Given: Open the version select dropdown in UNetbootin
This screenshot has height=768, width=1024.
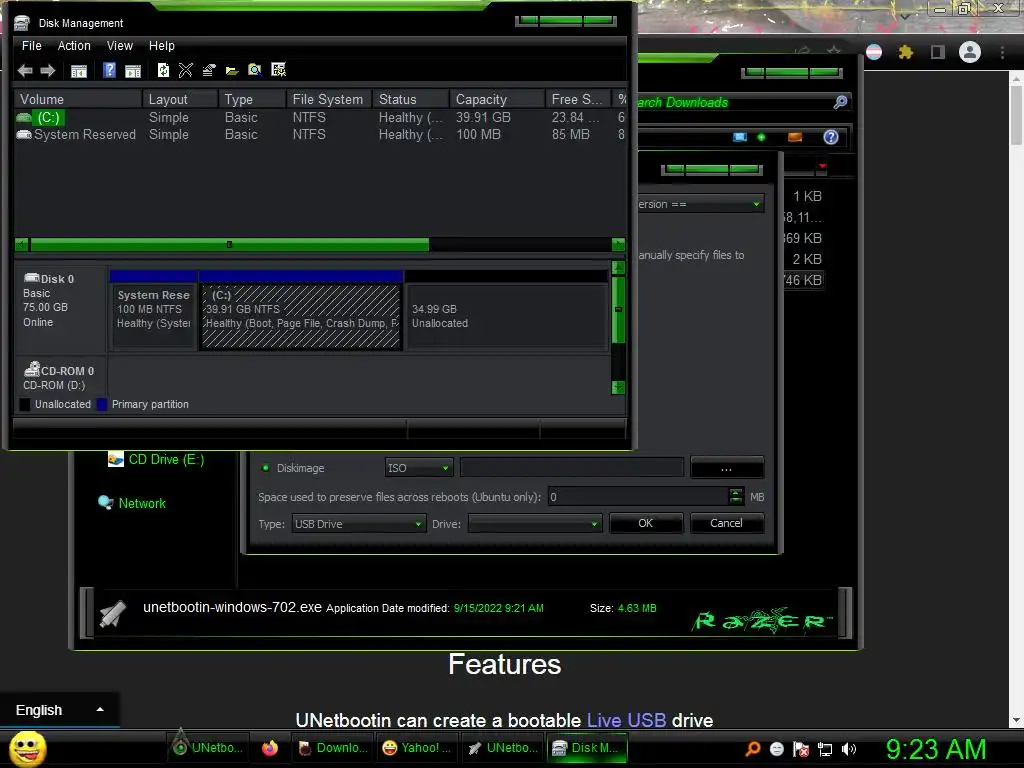Looking at the screenshot, I should pos(699,204).
